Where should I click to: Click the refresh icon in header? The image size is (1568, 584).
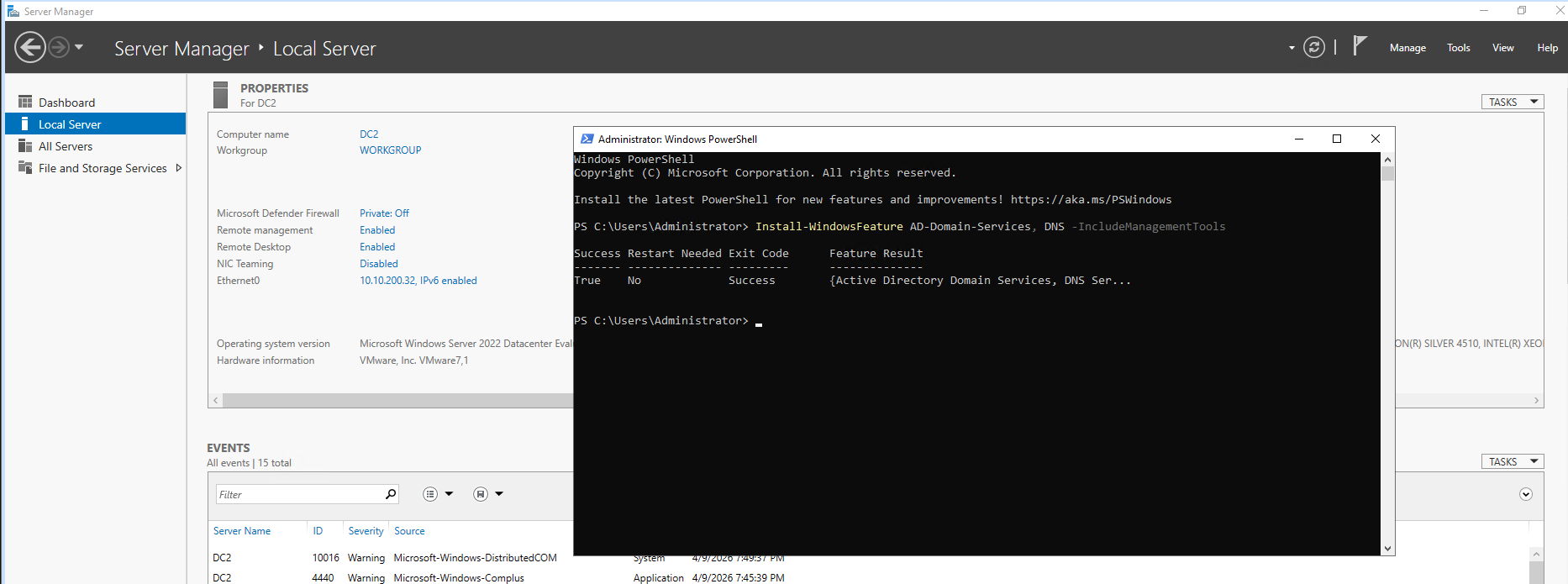(x=1313, y=47)
